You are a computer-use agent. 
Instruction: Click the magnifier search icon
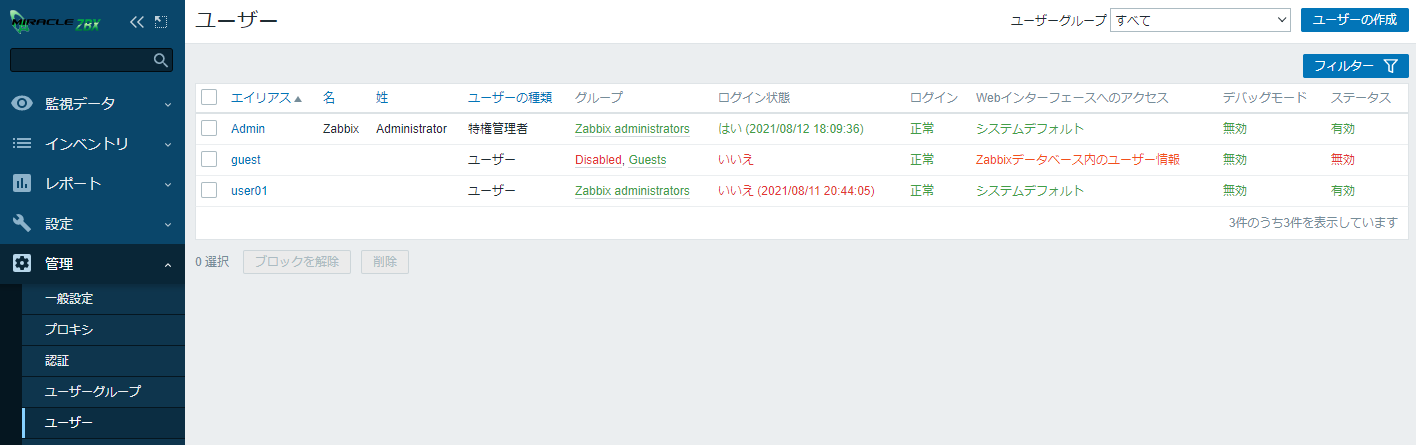(160, 61)
